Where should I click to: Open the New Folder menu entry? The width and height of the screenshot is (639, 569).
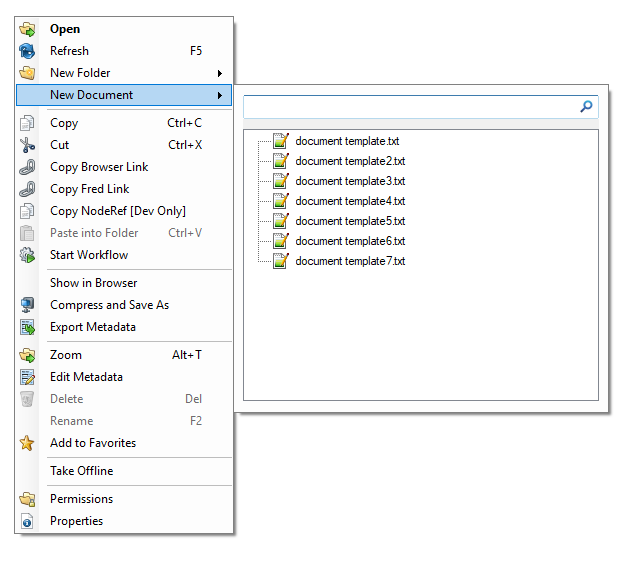pyautogui.click(x=124, y=73)
